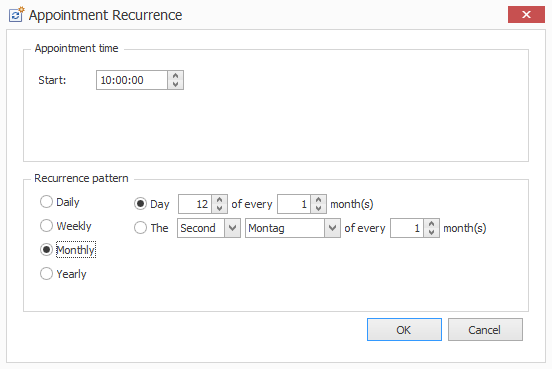Dismiss dialog with the Cancel button

[485, 330]
